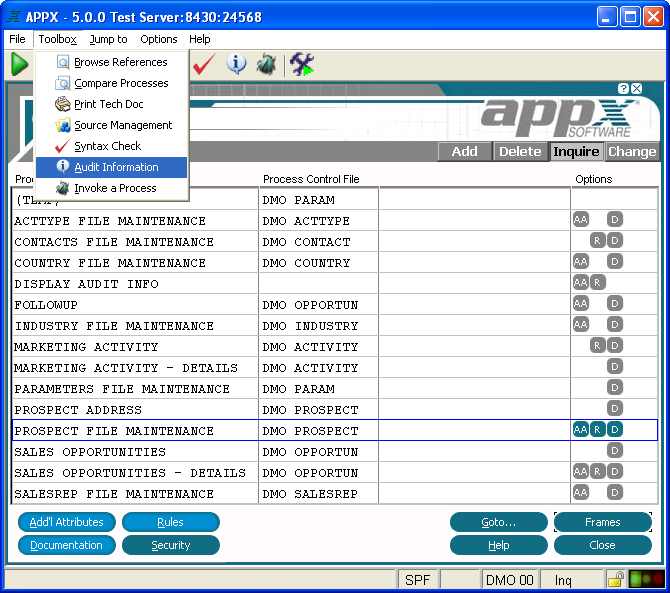670x593 pixels.
Task: Click the SPF status bar entry
Action: [x=417, y=580]
